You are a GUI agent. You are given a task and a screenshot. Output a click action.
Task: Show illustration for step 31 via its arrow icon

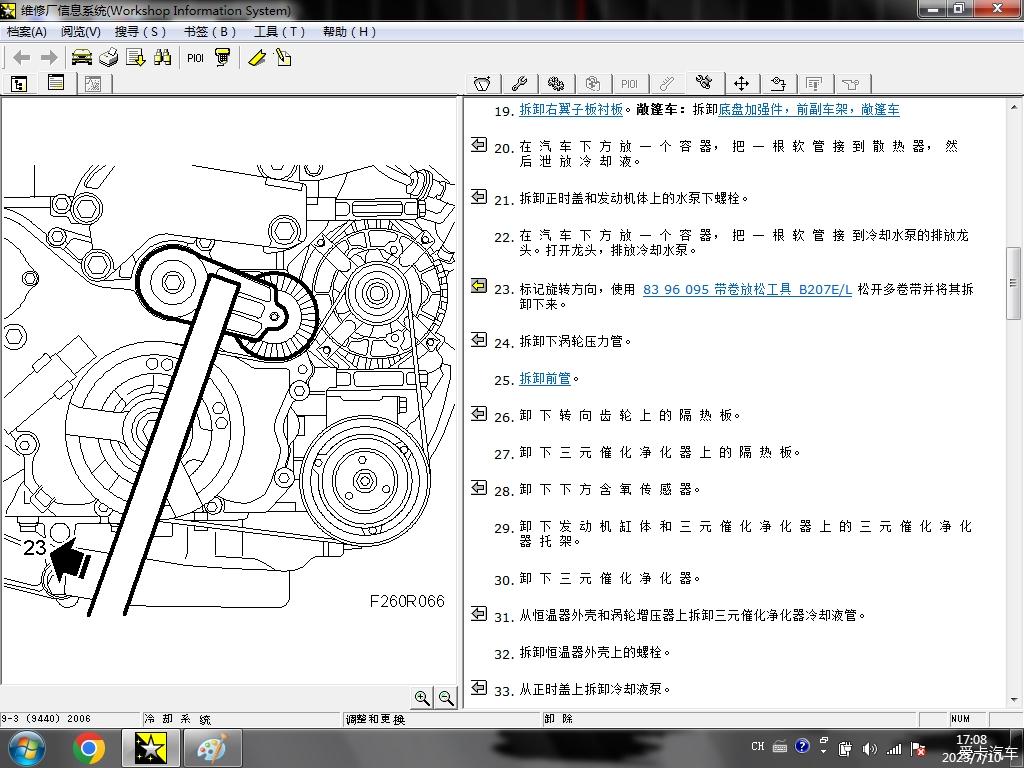pyautogui.click(x=479, y=613)
